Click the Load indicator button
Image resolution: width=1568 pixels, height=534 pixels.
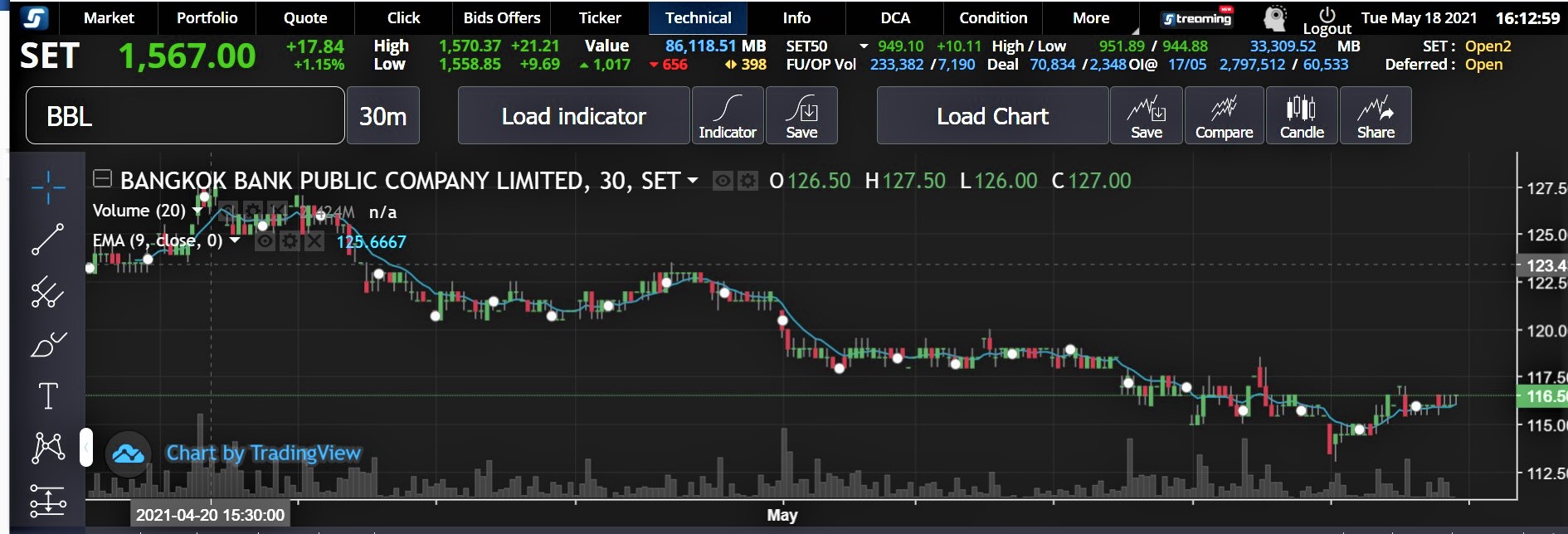click(574, 116)
